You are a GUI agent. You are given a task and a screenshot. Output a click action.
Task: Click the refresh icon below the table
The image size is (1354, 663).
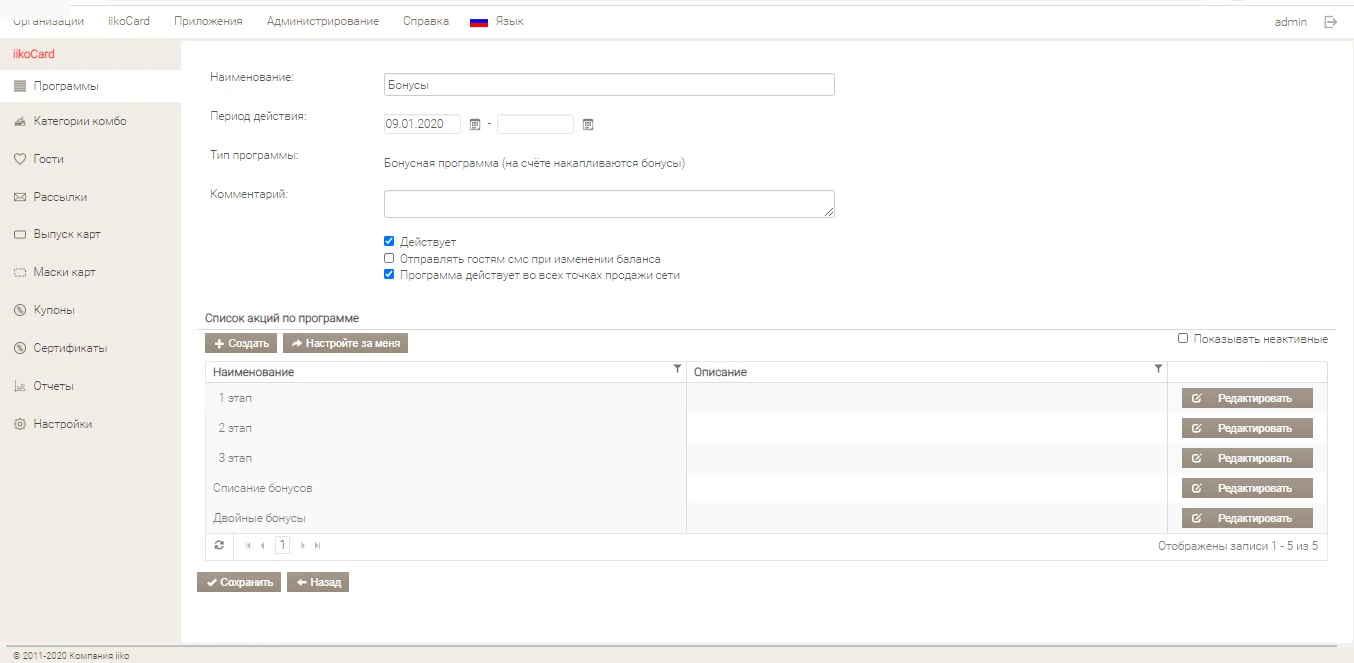(219, 546)
